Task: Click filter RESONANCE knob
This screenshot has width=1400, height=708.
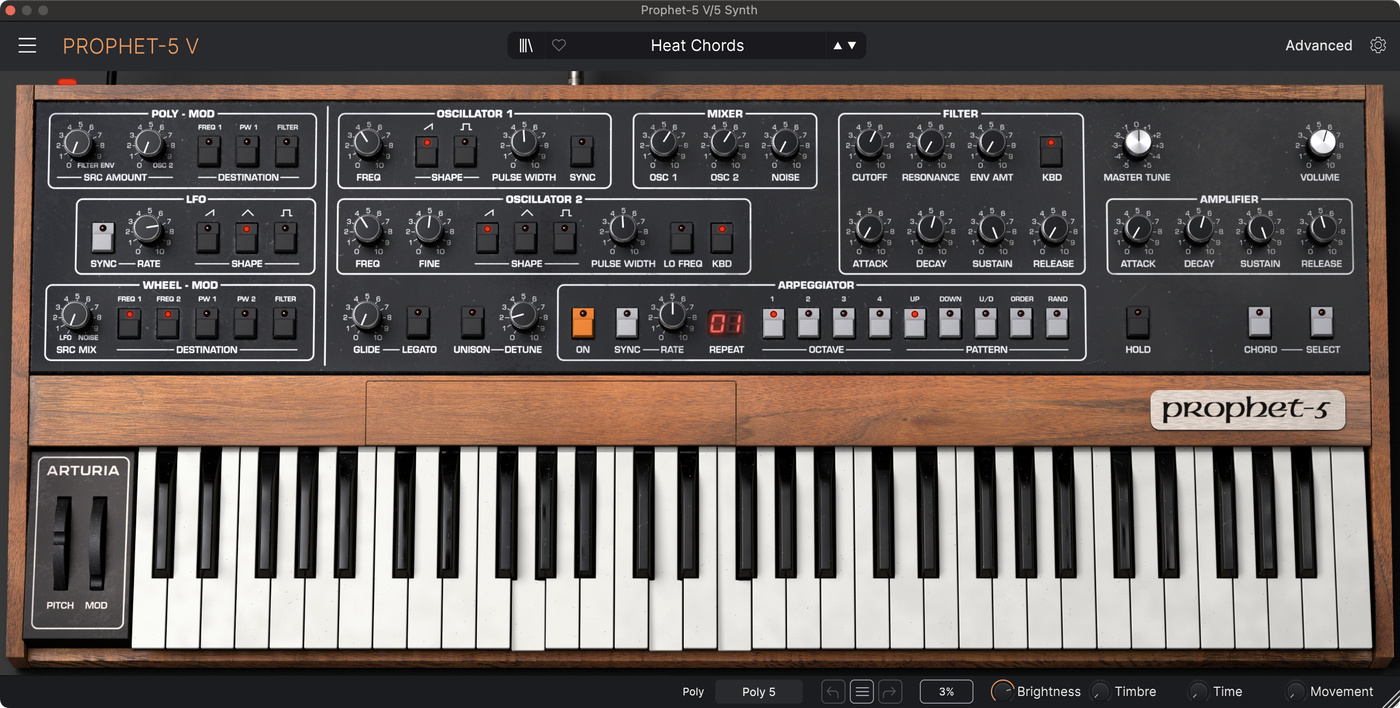Action: [930, 144]
